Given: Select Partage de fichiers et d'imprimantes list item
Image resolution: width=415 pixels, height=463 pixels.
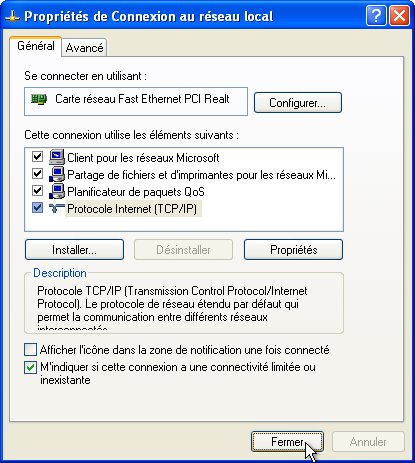Looking at the screenshot, I should point(201,175).
